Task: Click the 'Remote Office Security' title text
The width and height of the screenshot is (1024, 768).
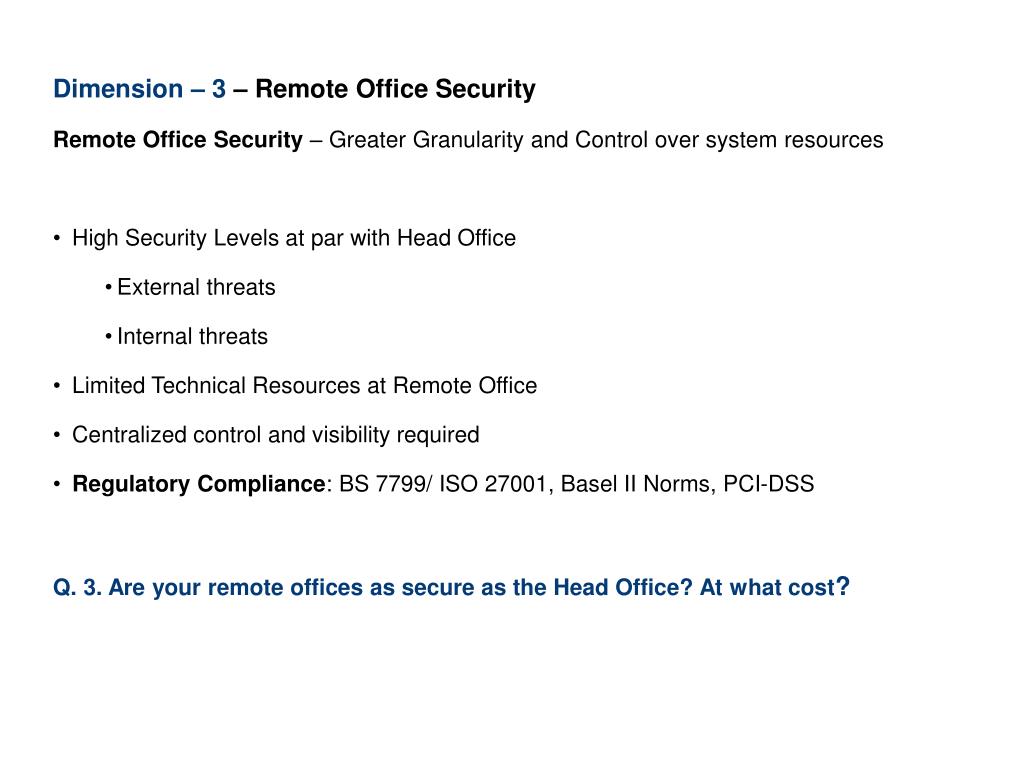Action: [395, 89]
